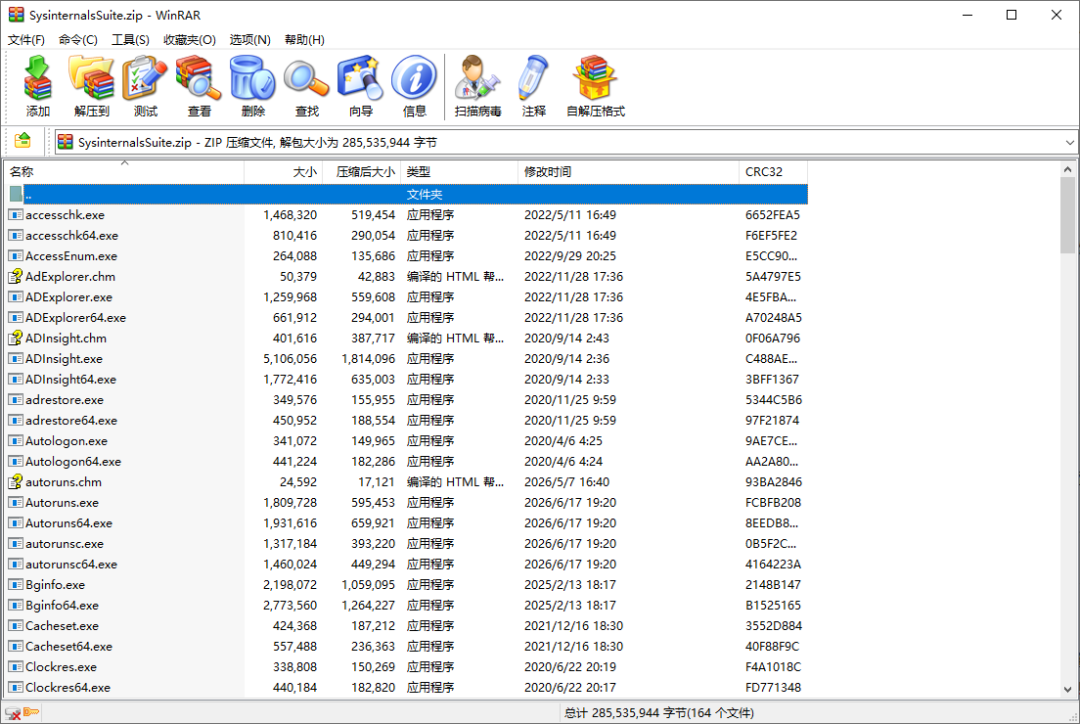Image resolution: width=1080 pixels, height=724 pixels.
Task: Select the ADInsight.exe file name
Action: pyautogui.click(x=64, y=359)
